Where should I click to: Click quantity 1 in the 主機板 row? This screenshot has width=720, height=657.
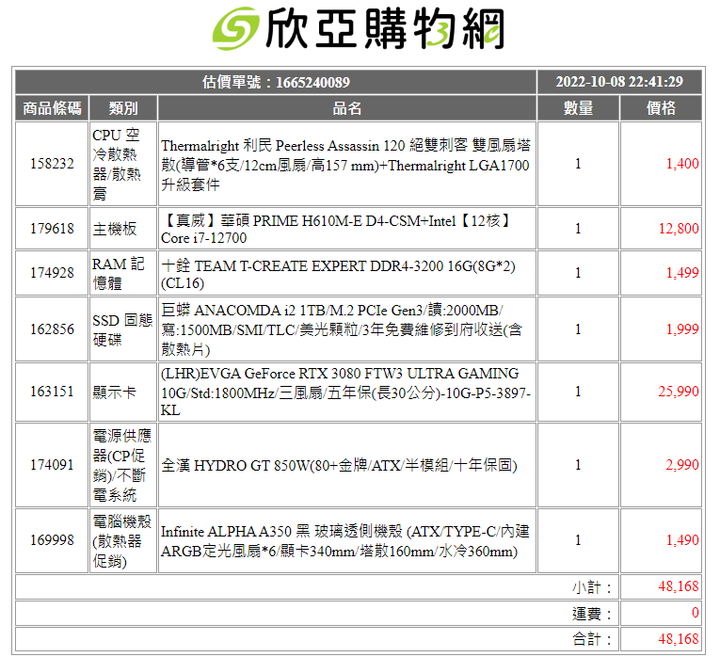coord(578,228)
